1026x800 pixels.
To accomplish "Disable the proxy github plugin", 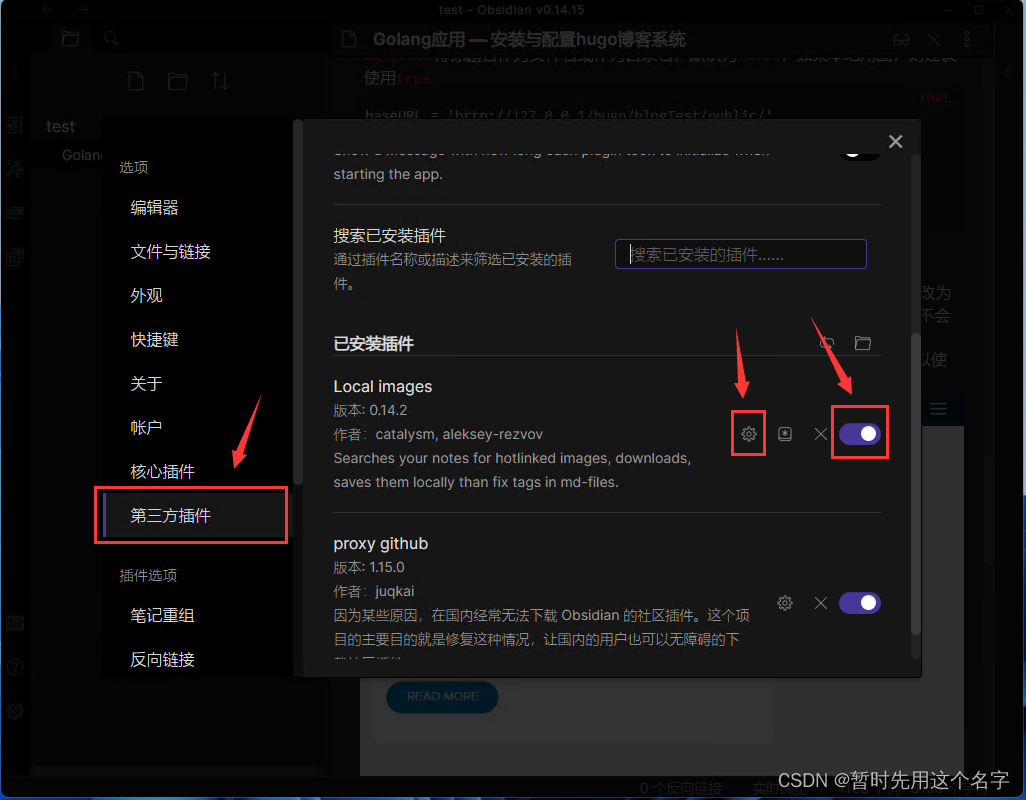I will [x=859, y=602].
